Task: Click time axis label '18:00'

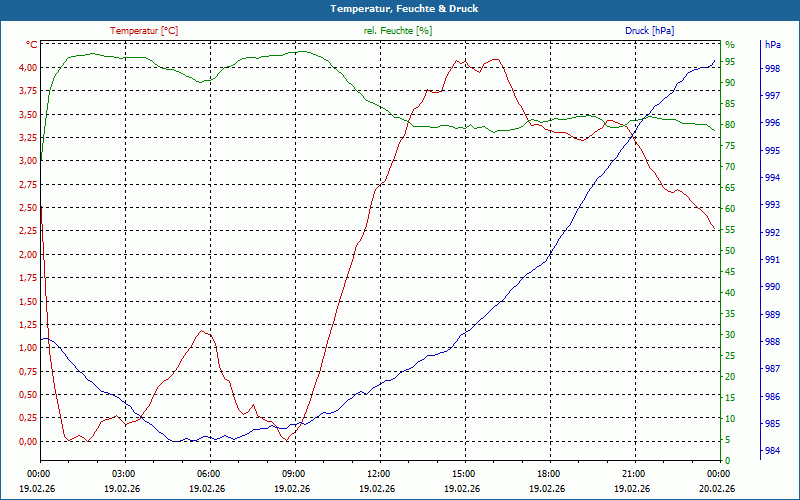Action: point(548,473)
